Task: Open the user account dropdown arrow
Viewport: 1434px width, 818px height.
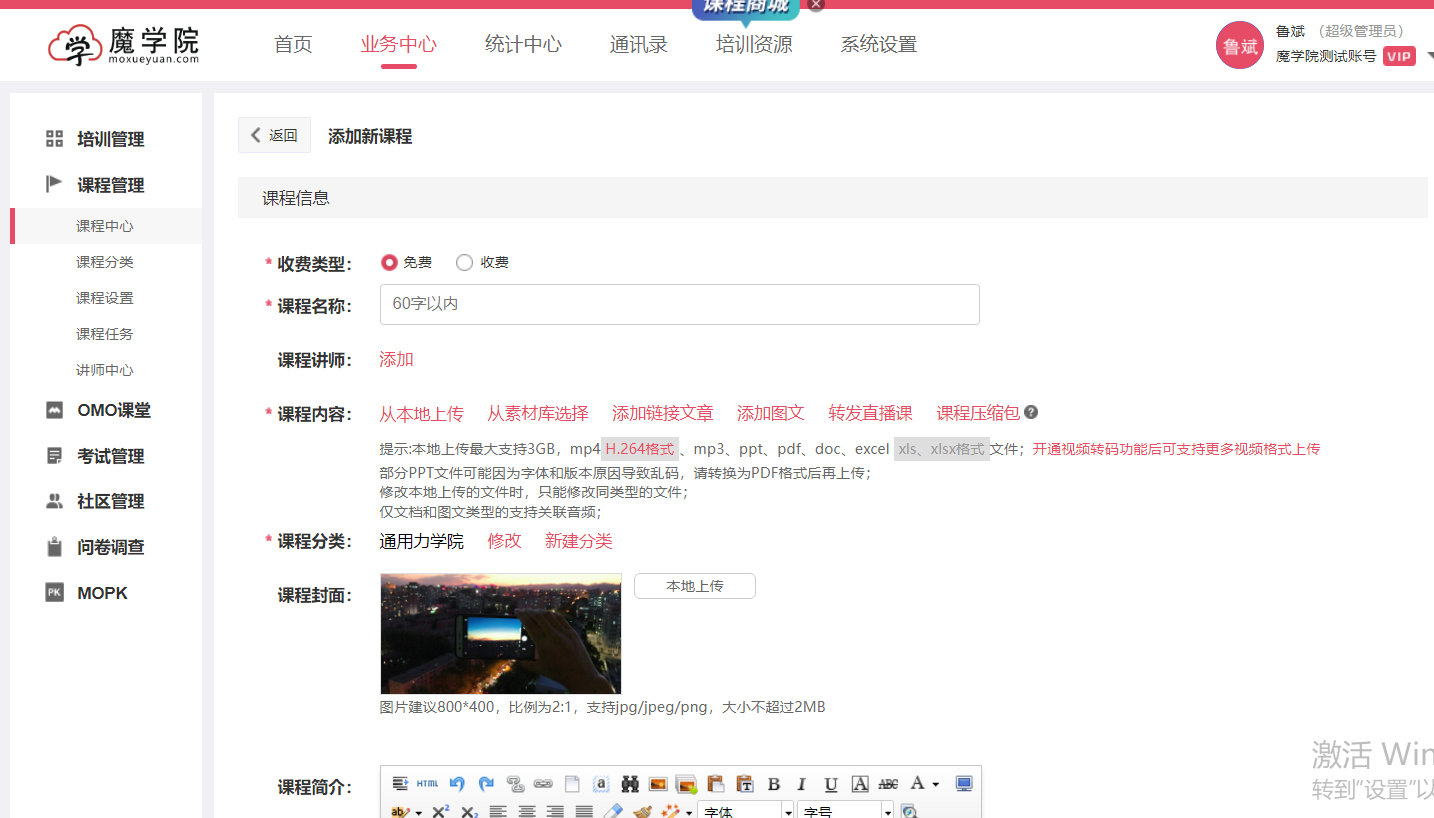Action: 1429,56
